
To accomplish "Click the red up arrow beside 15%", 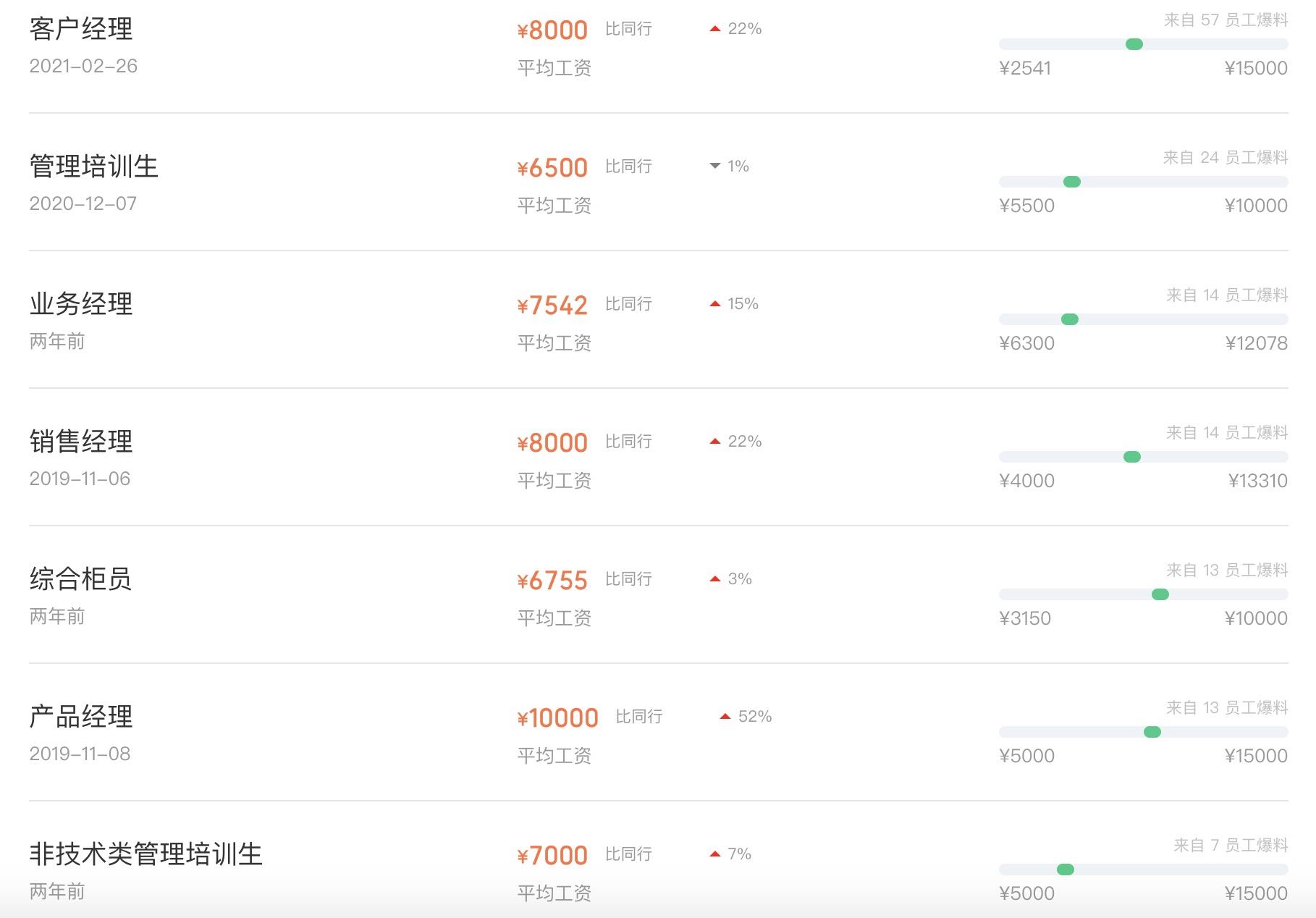I will pos(715,304).
